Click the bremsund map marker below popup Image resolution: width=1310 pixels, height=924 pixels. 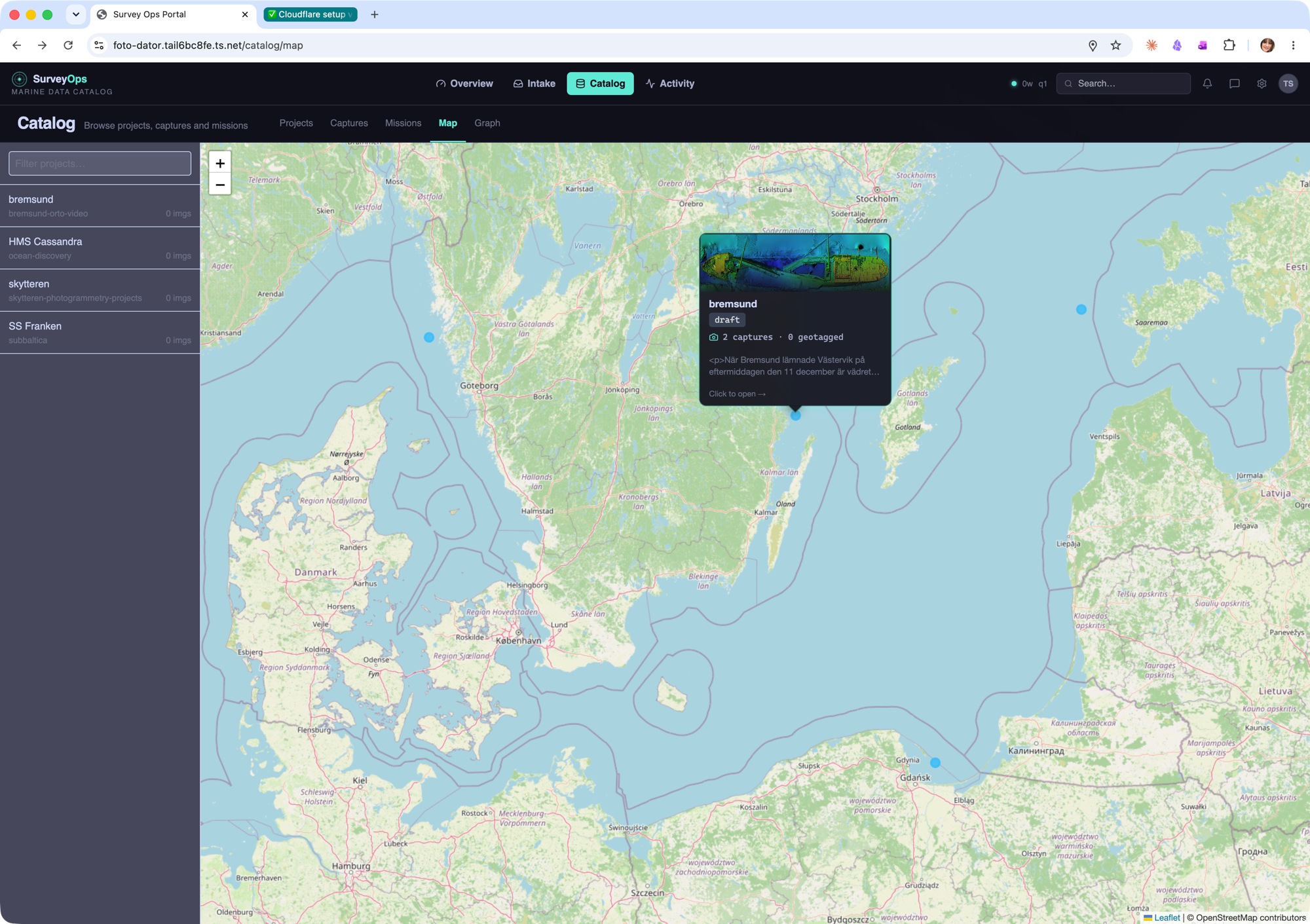796,415
